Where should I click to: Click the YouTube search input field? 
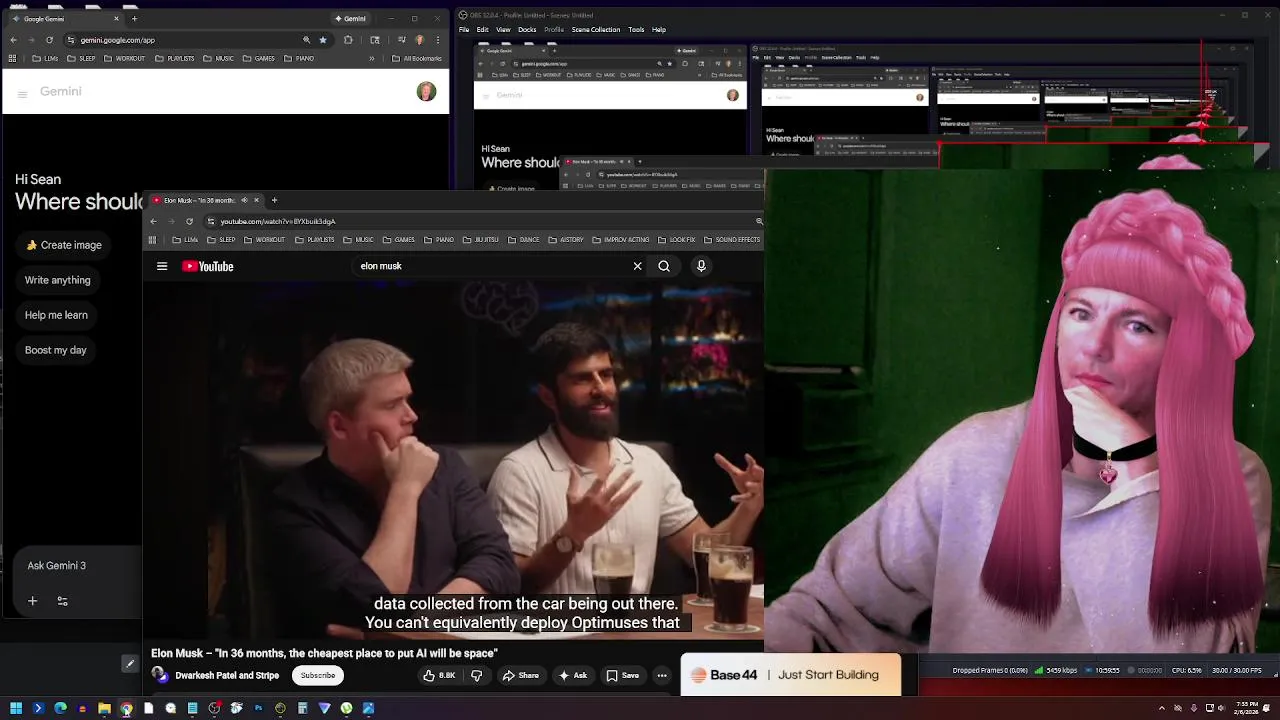click(x=490, y=266)
